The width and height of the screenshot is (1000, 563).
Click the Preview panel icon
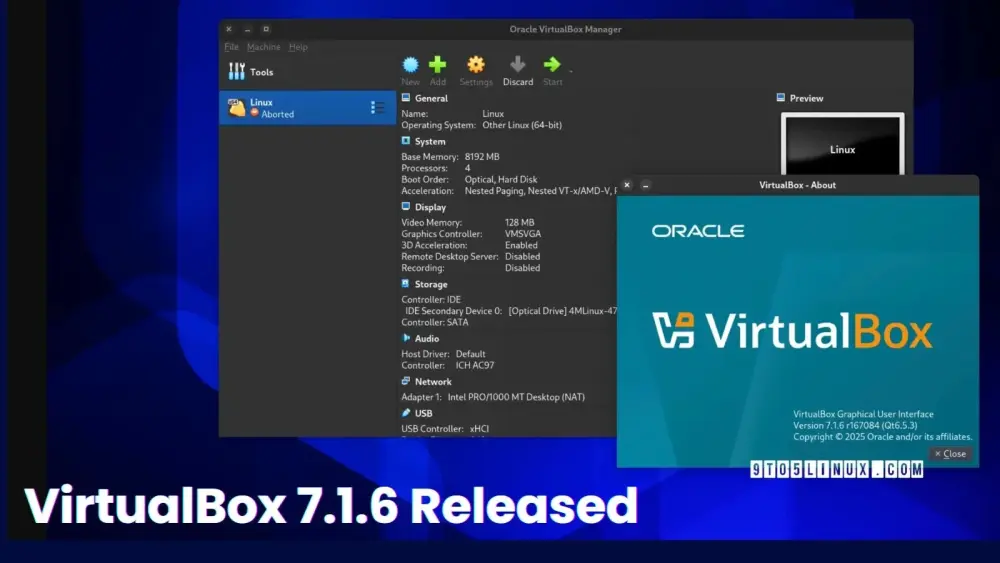781,98
